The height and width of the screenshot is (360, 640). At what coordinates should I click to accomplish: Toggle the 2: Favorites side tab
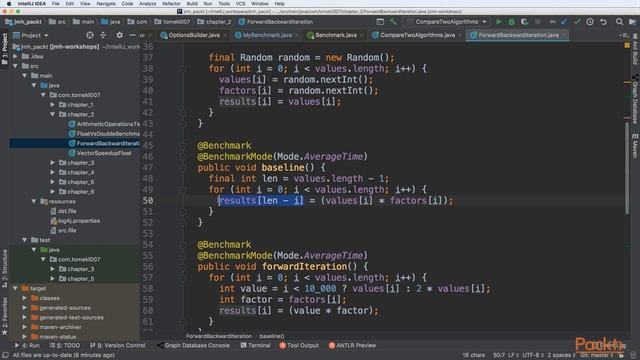point(4,316)
